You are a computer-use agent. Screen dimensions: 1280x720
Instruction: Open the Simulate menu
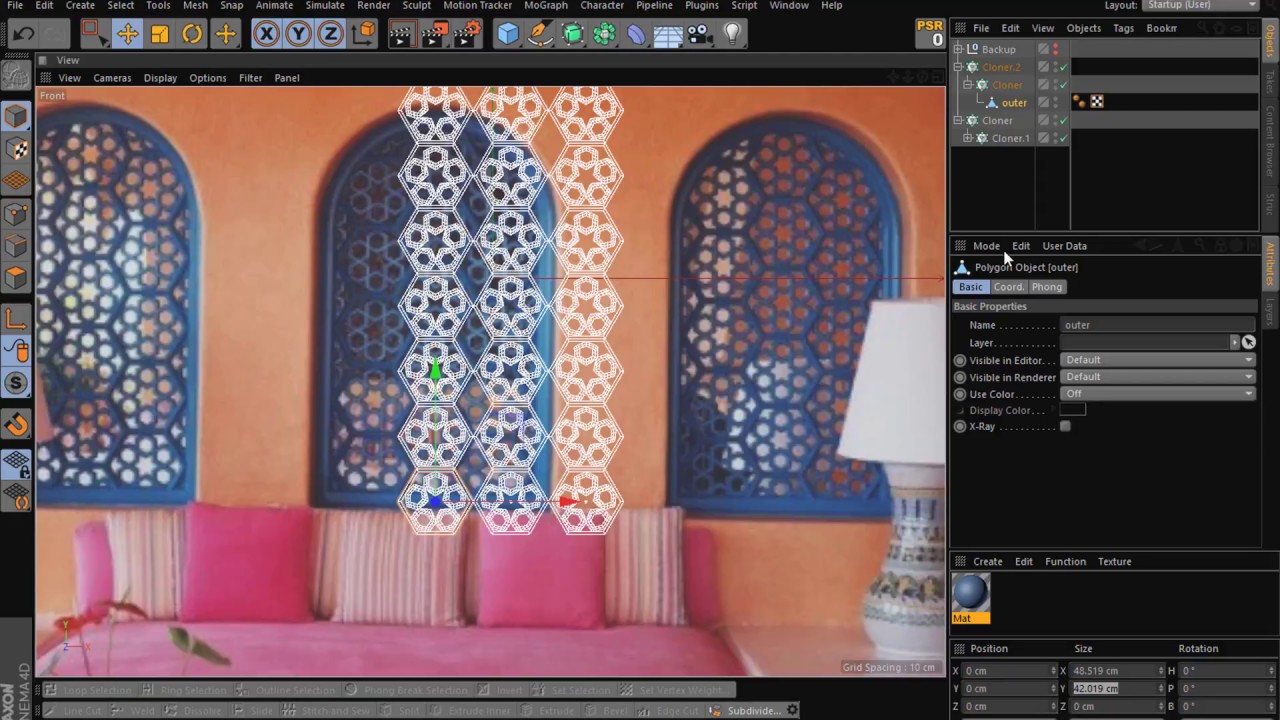tap(325, 6)
